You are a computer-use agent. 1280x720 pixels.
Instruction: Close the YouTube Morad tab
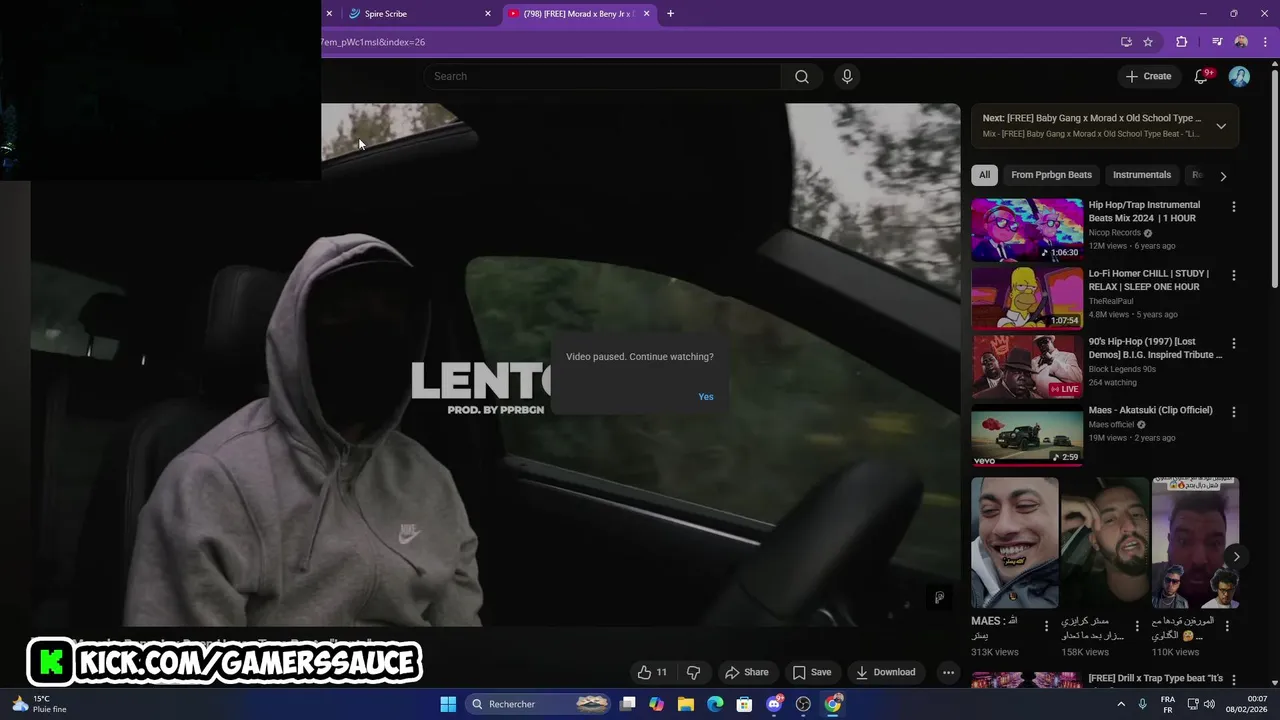click(x=647, y=14)
